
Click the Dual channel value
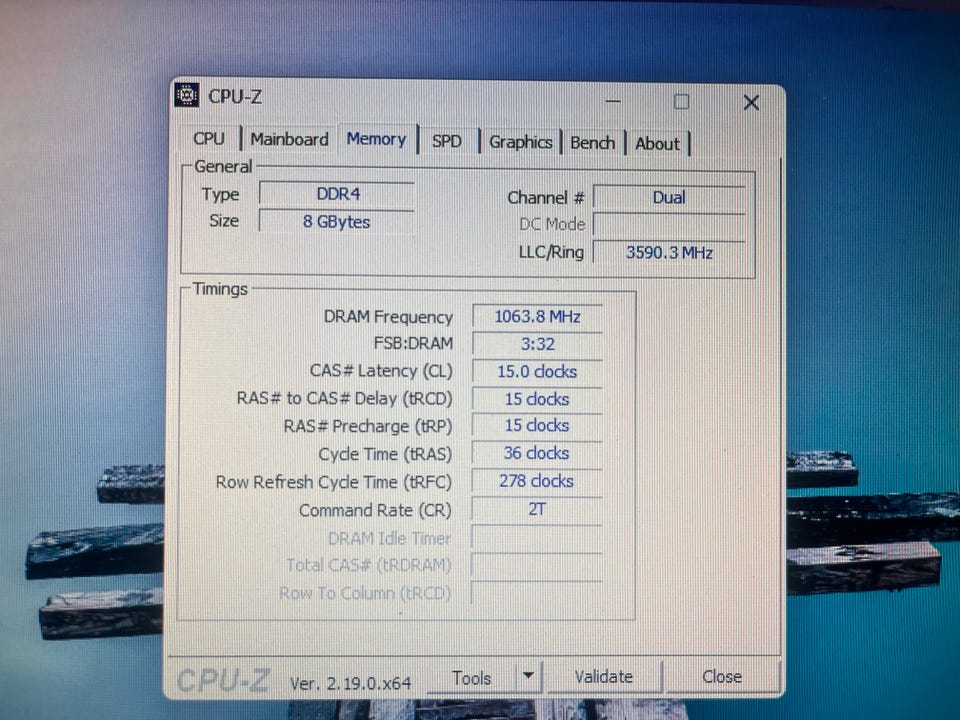(x=669, y=198)
